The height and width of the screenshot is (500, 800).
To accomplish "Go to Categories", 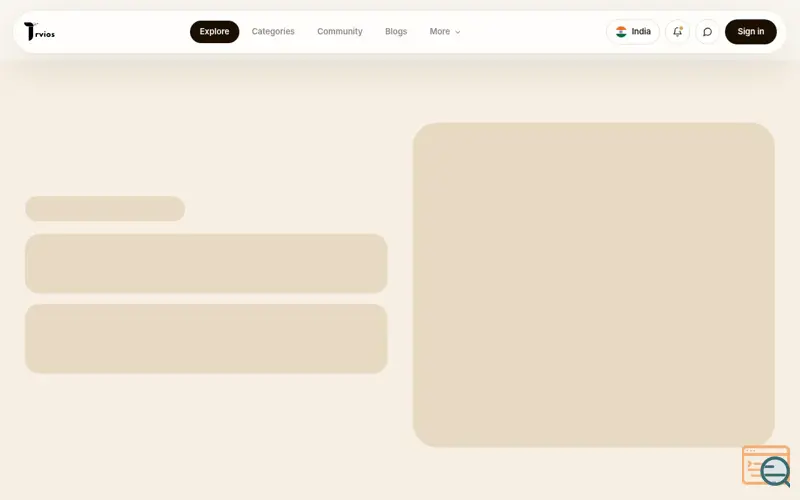I will pyautogui.click(x=273, y=32).
